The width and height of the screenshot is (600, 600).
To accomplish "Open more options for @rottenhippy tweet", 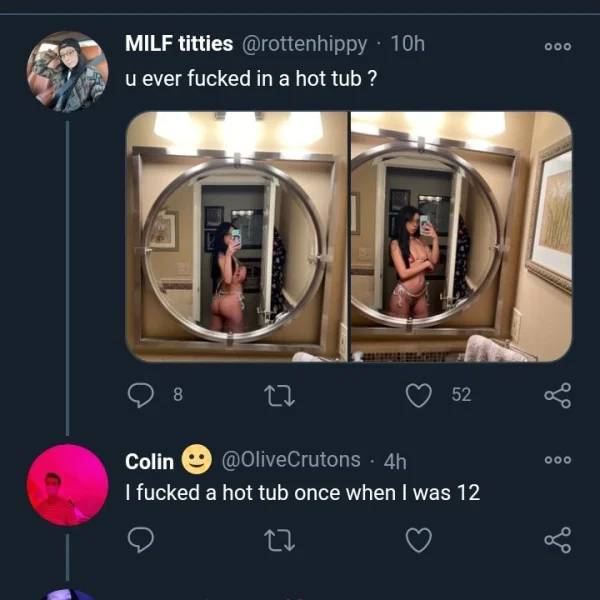I will point(557,47).
